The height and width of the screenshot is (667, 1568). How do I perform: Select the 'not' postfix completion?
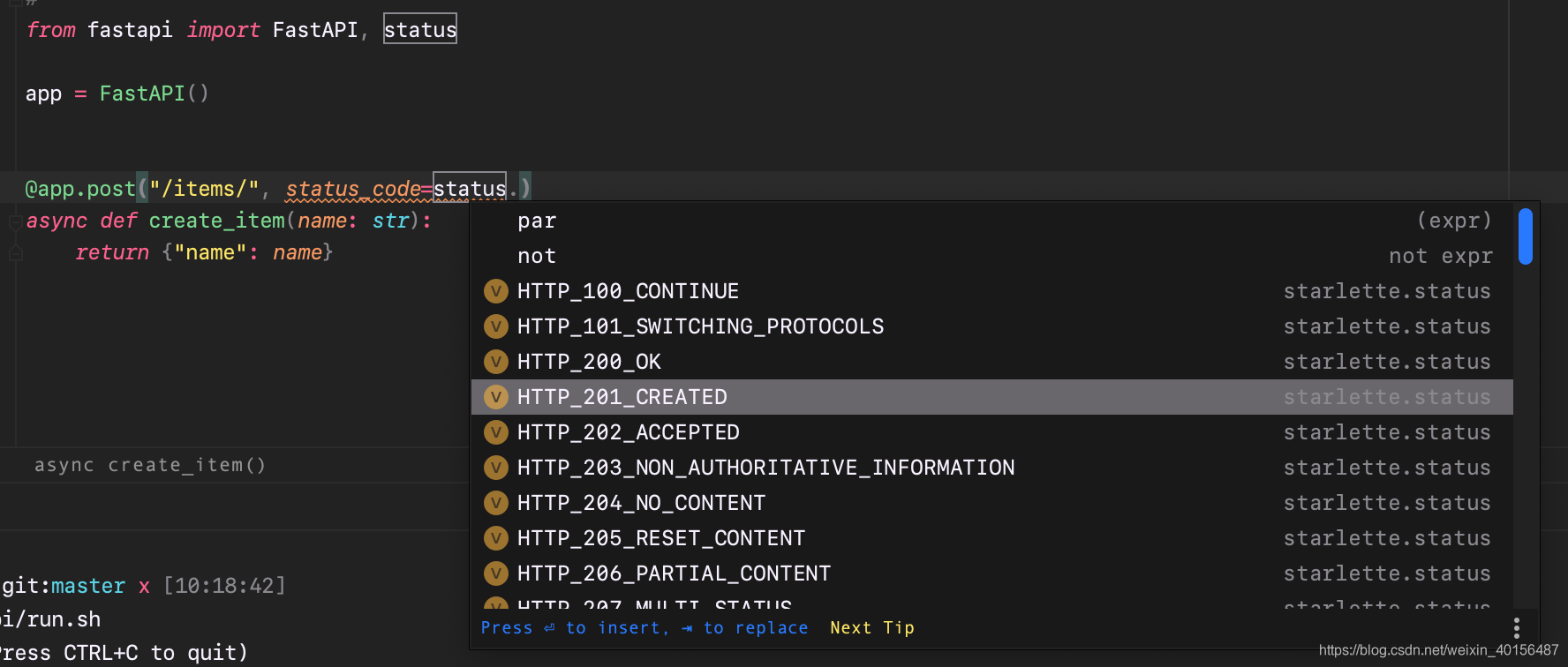[991, 256]
